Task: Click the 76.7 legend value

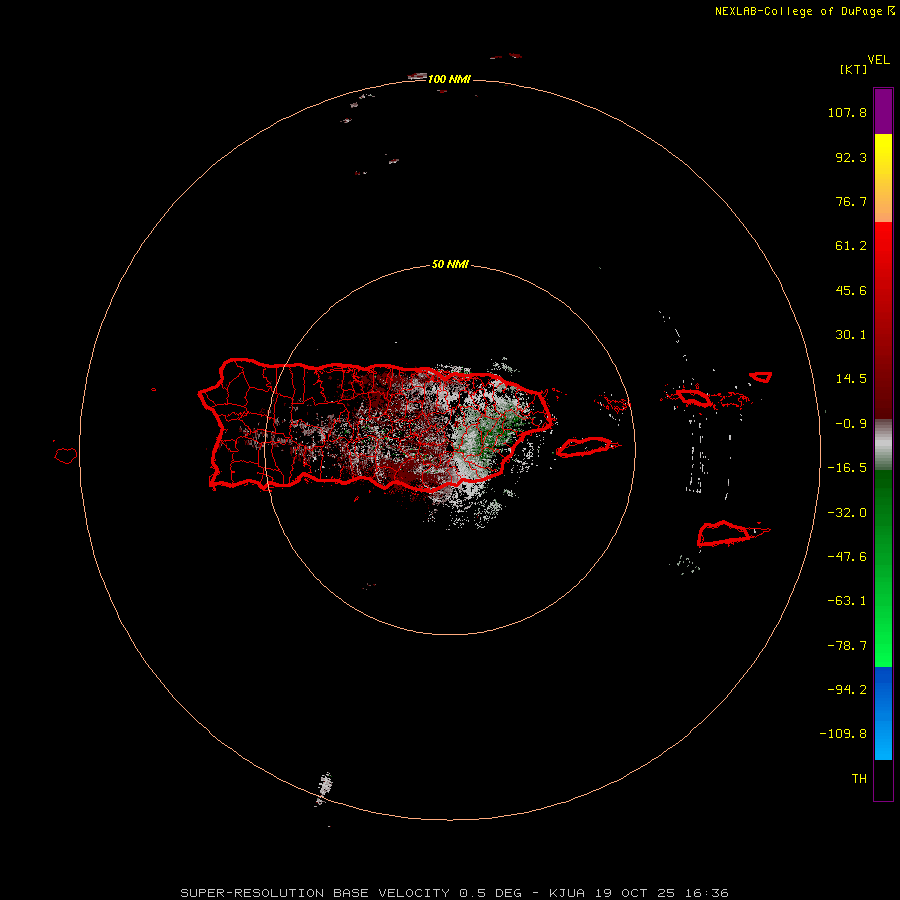Action: tap(851, 201)
